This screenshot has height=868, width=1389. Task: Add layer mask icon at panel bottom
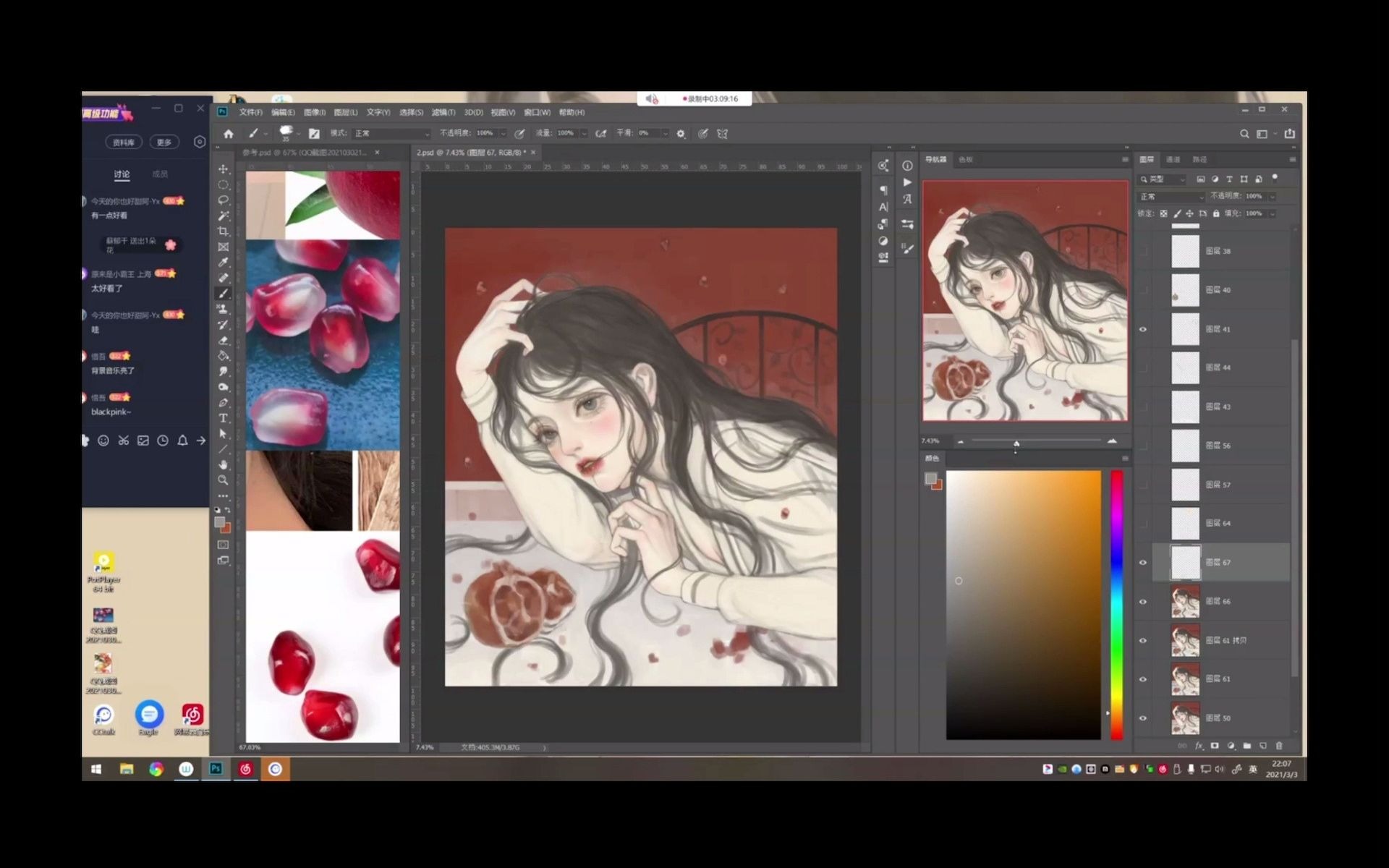[x=1215, y=746]
